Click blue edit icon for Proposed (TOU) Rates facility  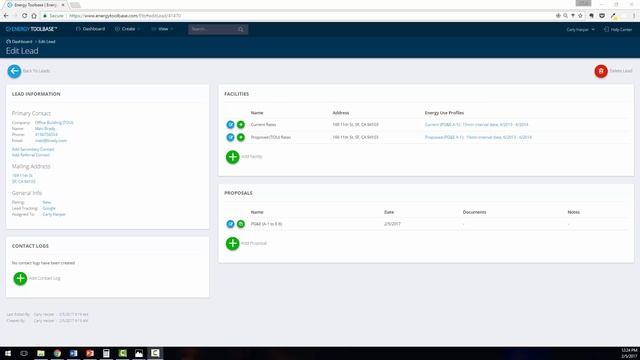(230, 137)
